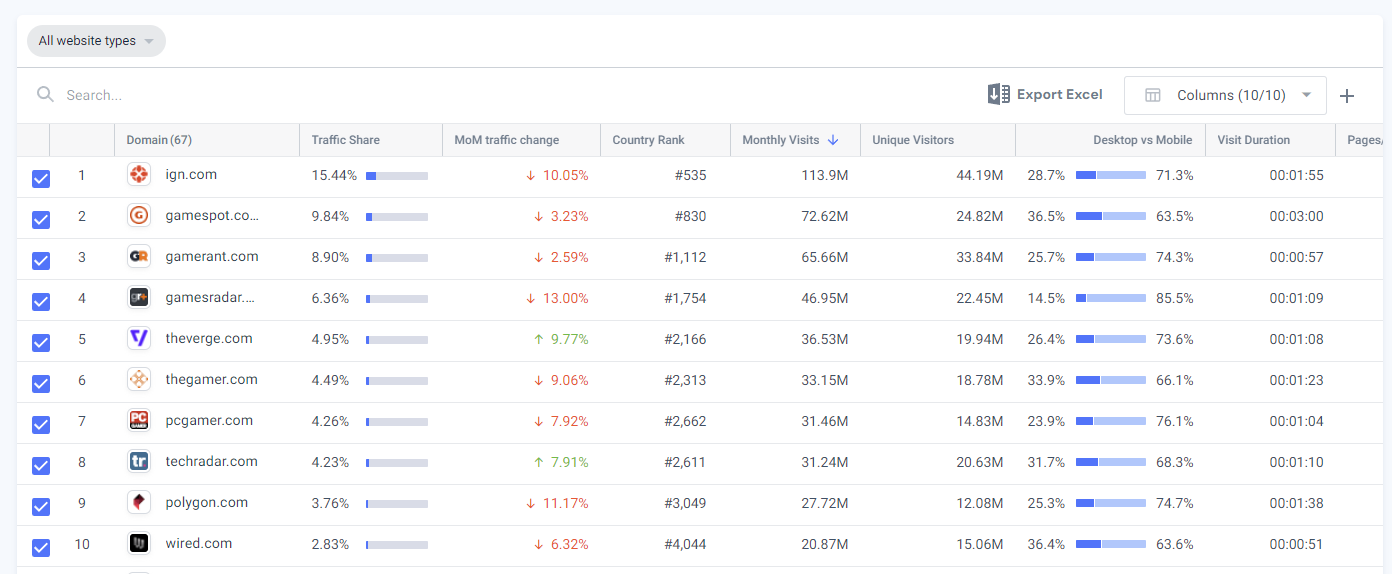Uncheck the ign.com row checkbox
1392x574 pixels.
[41, 179]
